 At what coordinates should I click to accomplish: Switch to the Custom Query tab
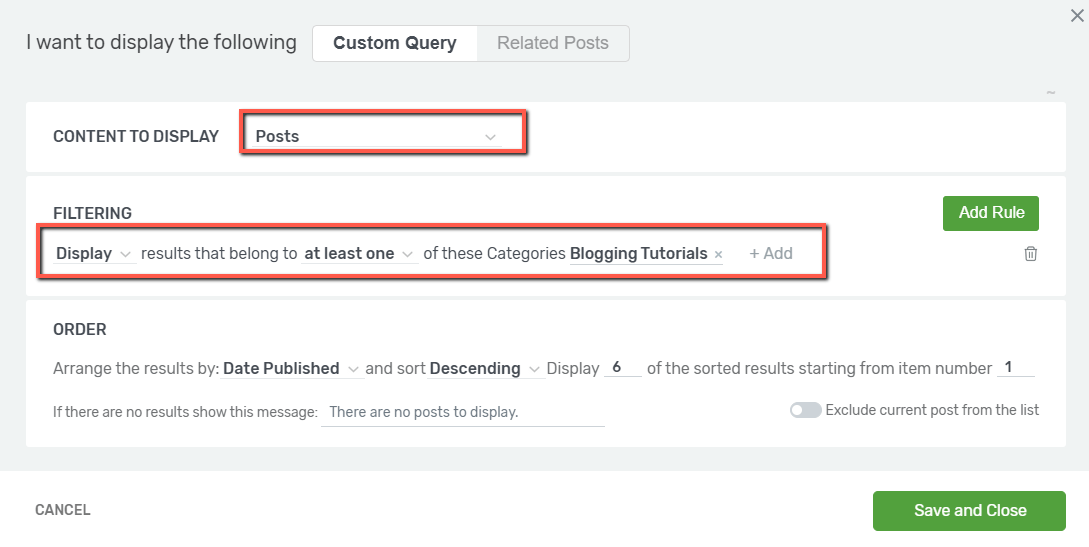(394, 43)
